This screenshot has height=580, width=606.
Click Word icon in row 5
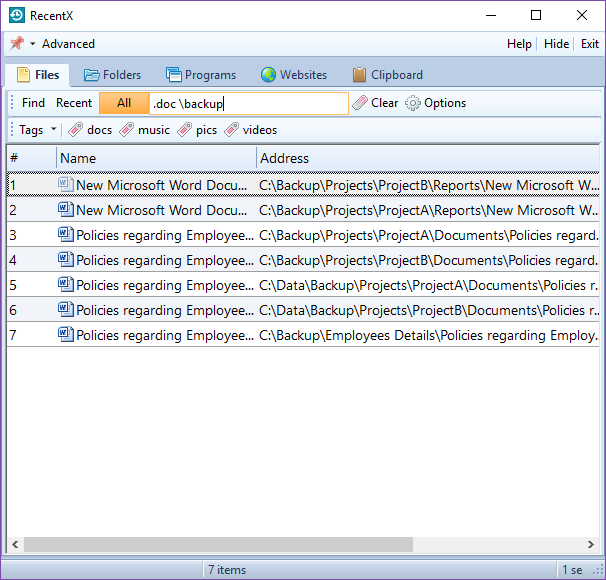pos(65,284)
